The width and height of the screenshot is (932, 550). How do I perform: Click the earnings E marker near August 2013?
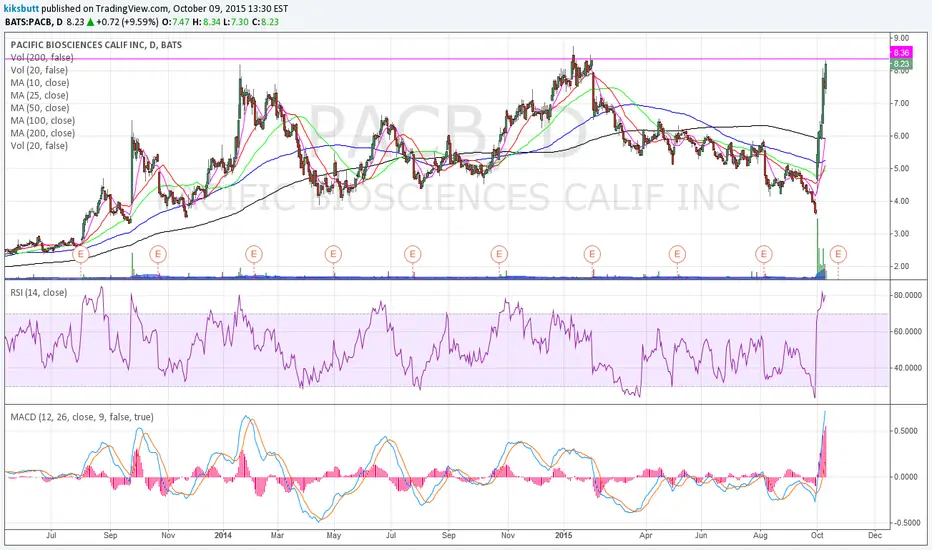click(81, 254)
